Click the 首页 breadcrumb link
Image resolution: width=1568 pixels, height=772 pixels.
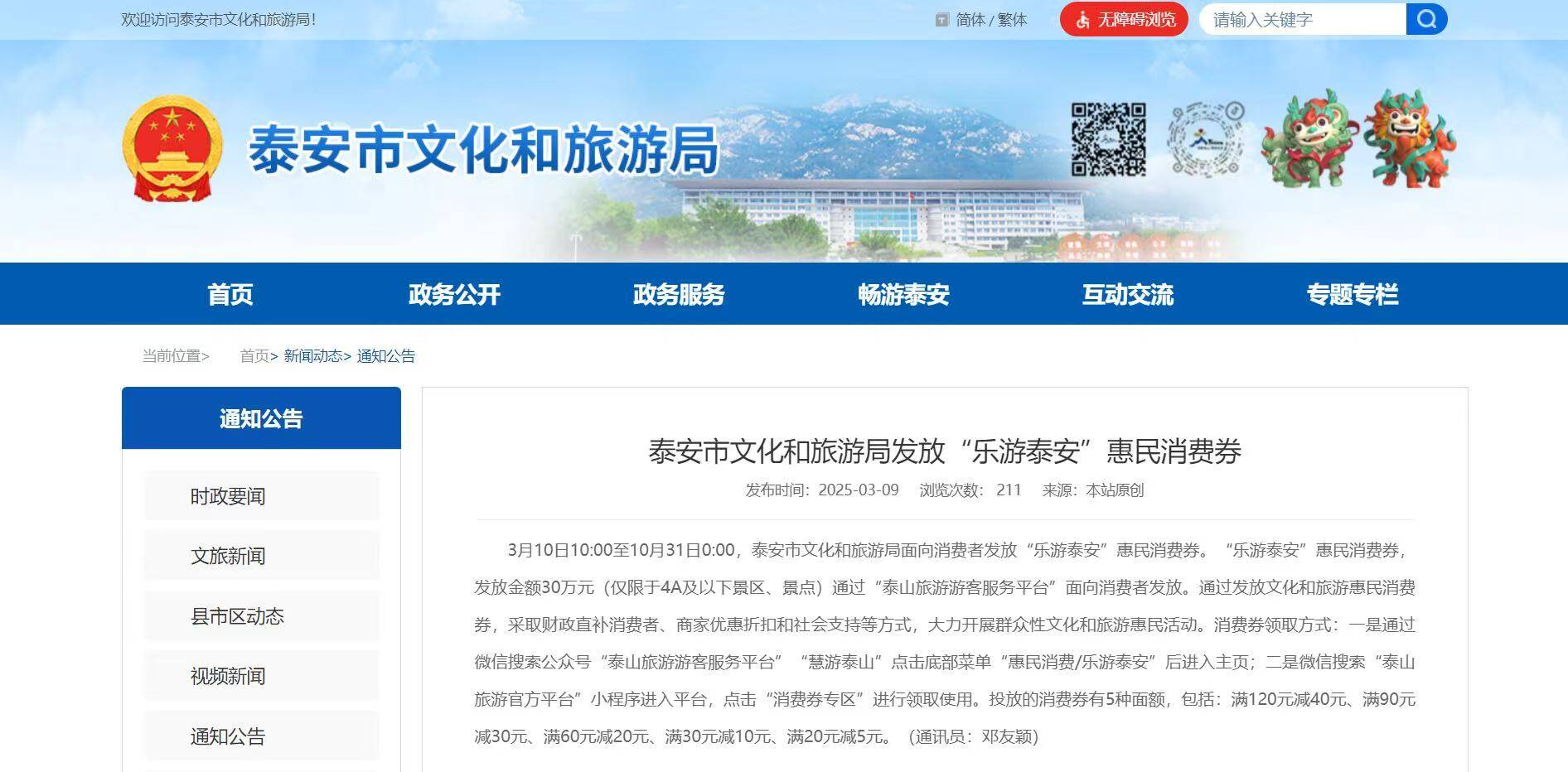click(x=254, y=356)
